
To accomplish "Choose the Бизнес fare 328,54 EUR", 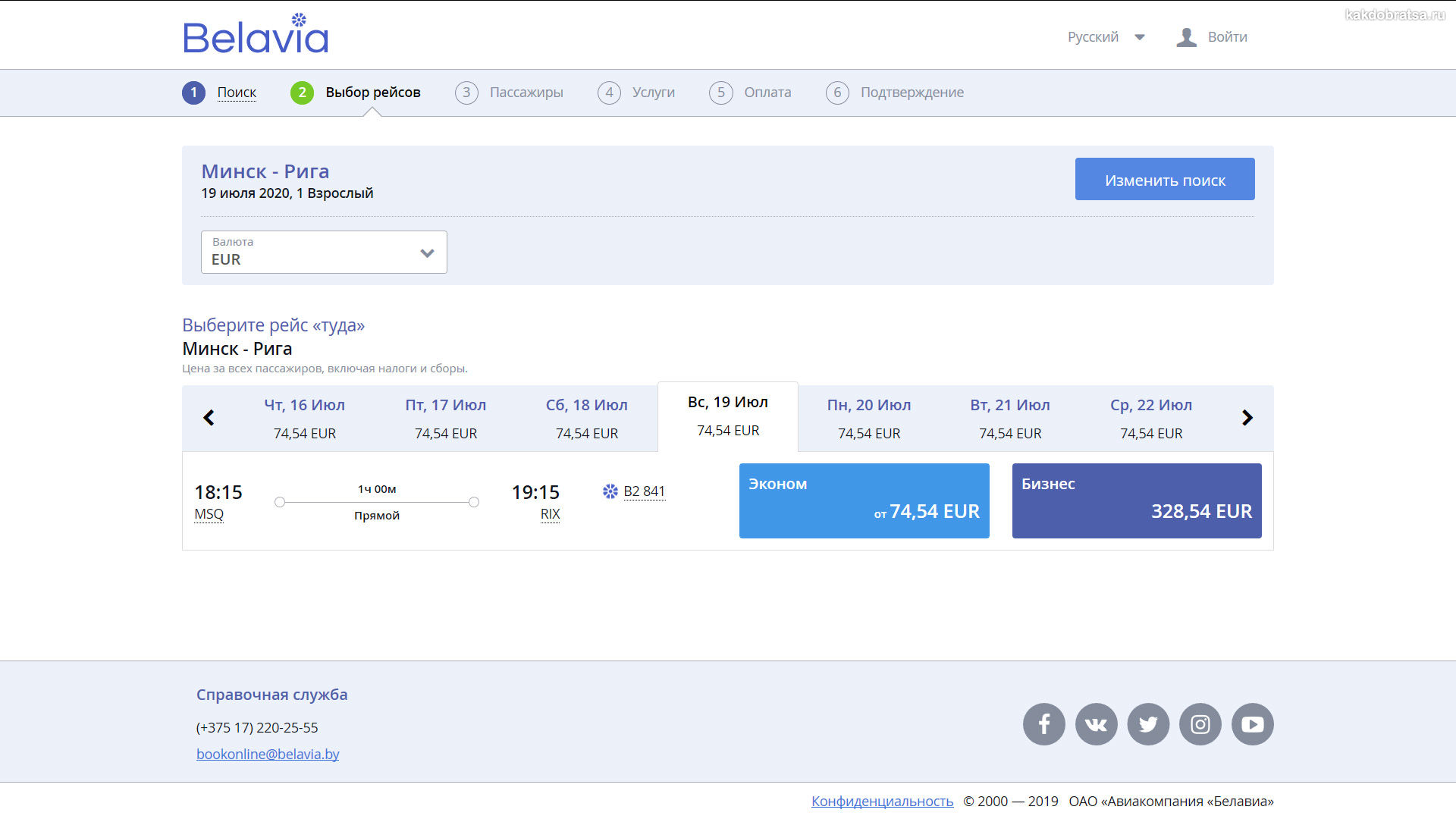I will (1136, 500).
